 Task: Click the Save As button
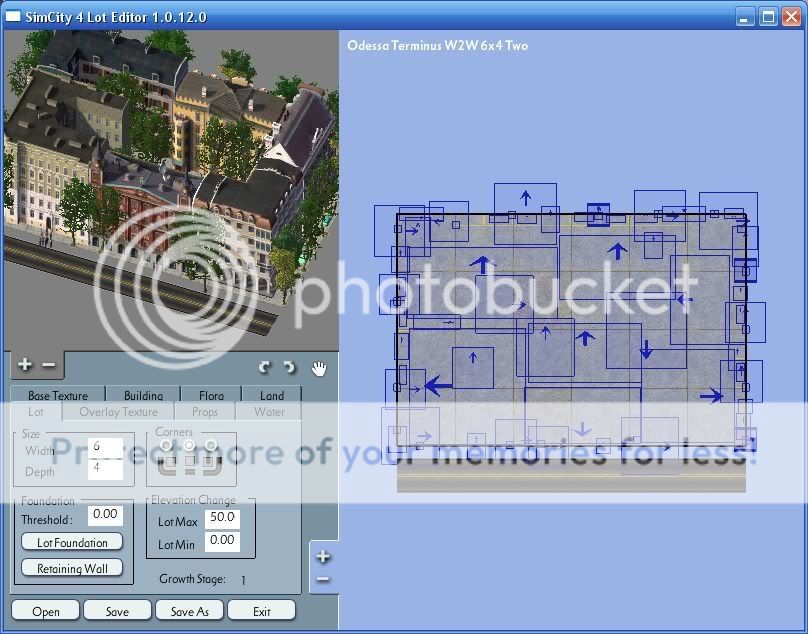click(189, 611)
